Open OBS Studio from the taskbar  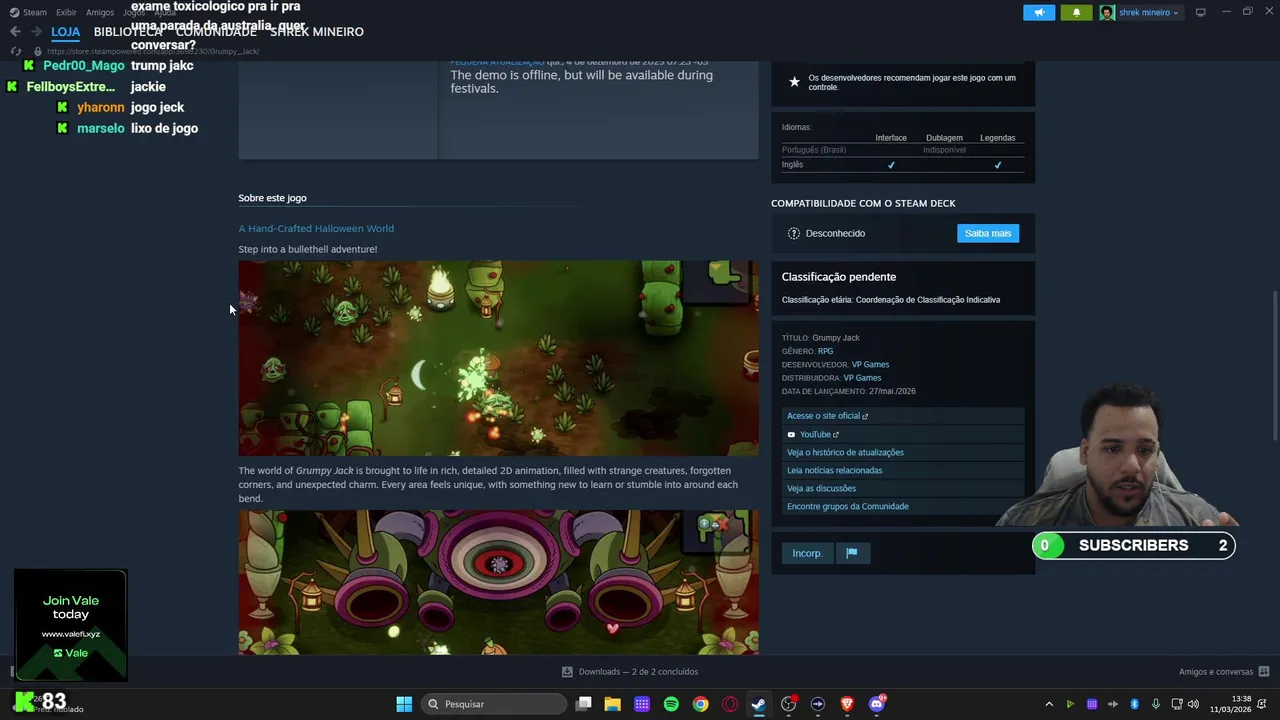[x=788, y=704]
